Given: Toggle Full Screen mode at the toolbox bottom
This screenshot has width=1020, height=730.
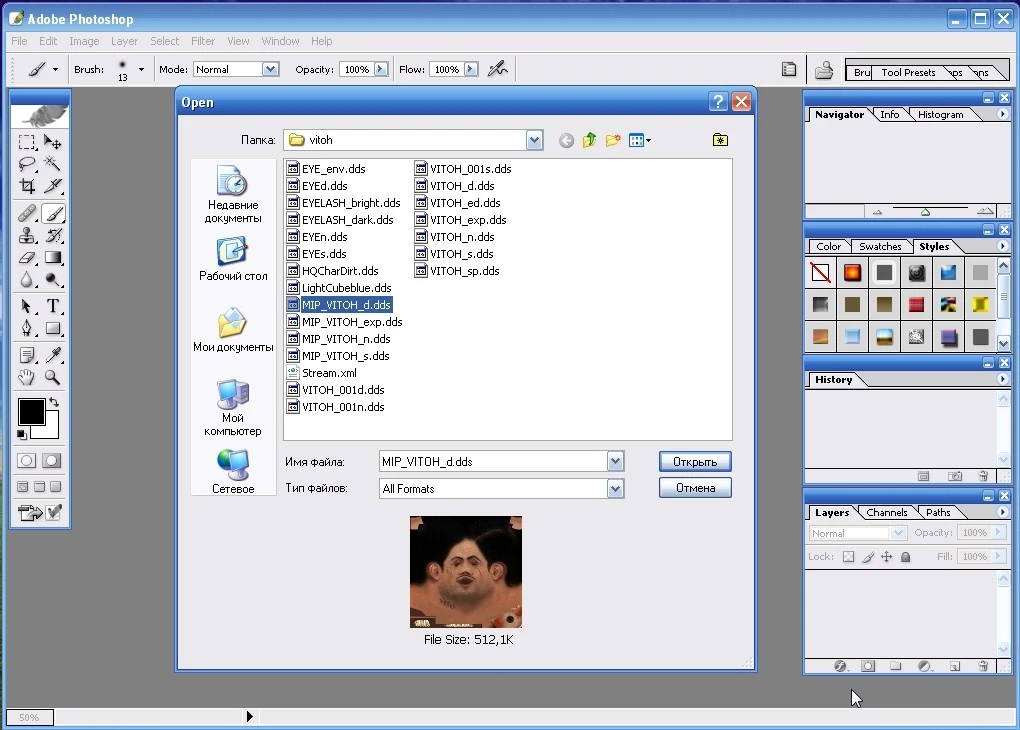Looking at the screenshot, I should coord(55,486).
